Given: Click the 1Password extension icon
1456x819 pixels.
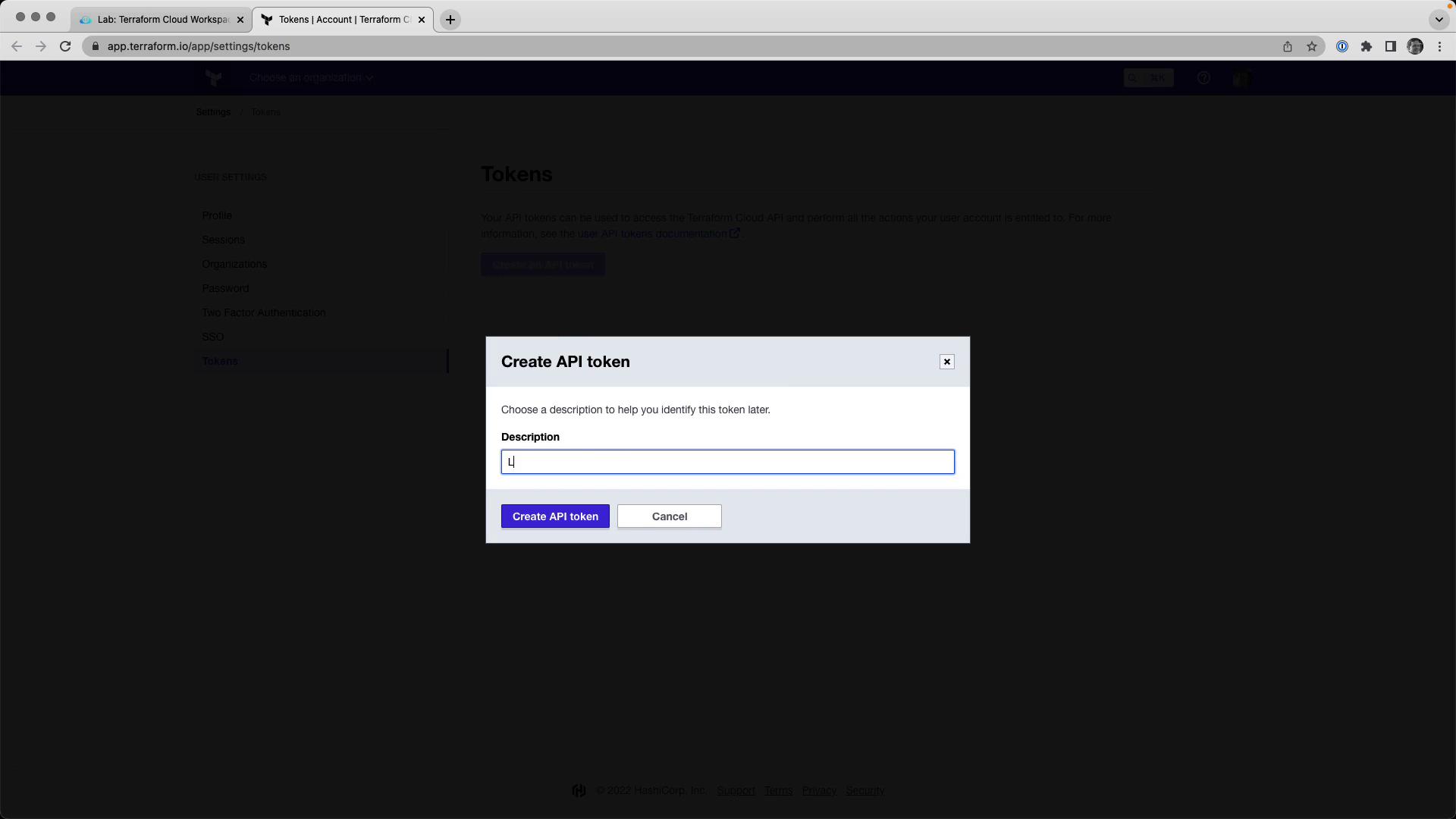Looking at the screenshot, I should [1341, 46].
